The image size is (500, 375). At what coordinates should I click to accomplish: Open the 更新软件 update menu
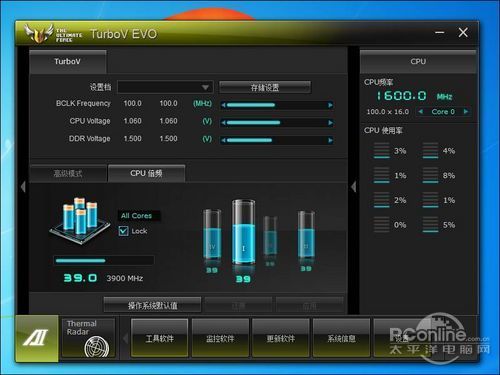[x=281, y=338]
